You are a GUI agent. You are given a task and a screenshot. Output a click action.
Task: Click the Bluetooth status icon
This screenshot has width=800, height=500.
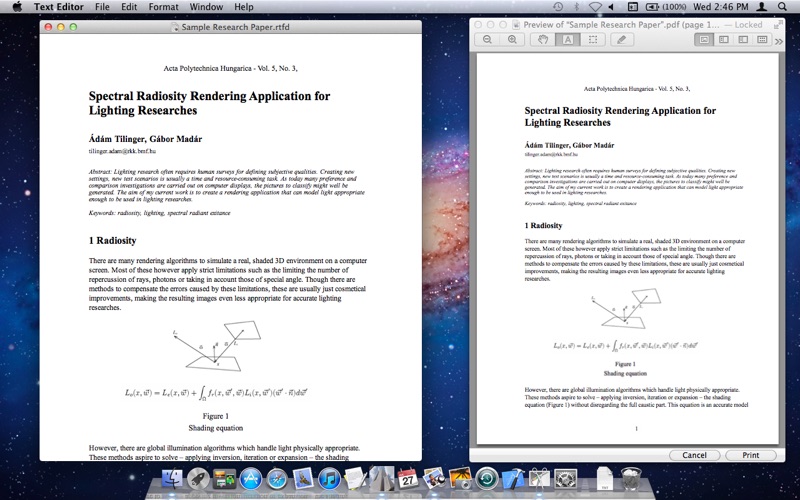point(577,7)
